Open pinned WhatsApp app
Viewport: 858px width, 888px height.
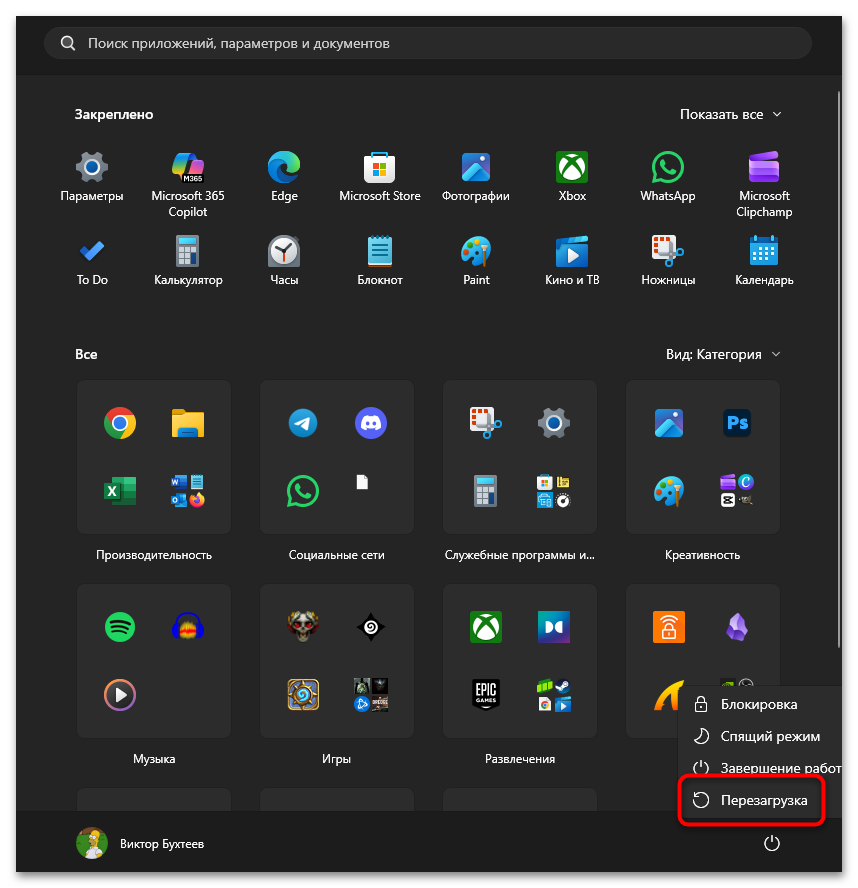tap(668, 168)
